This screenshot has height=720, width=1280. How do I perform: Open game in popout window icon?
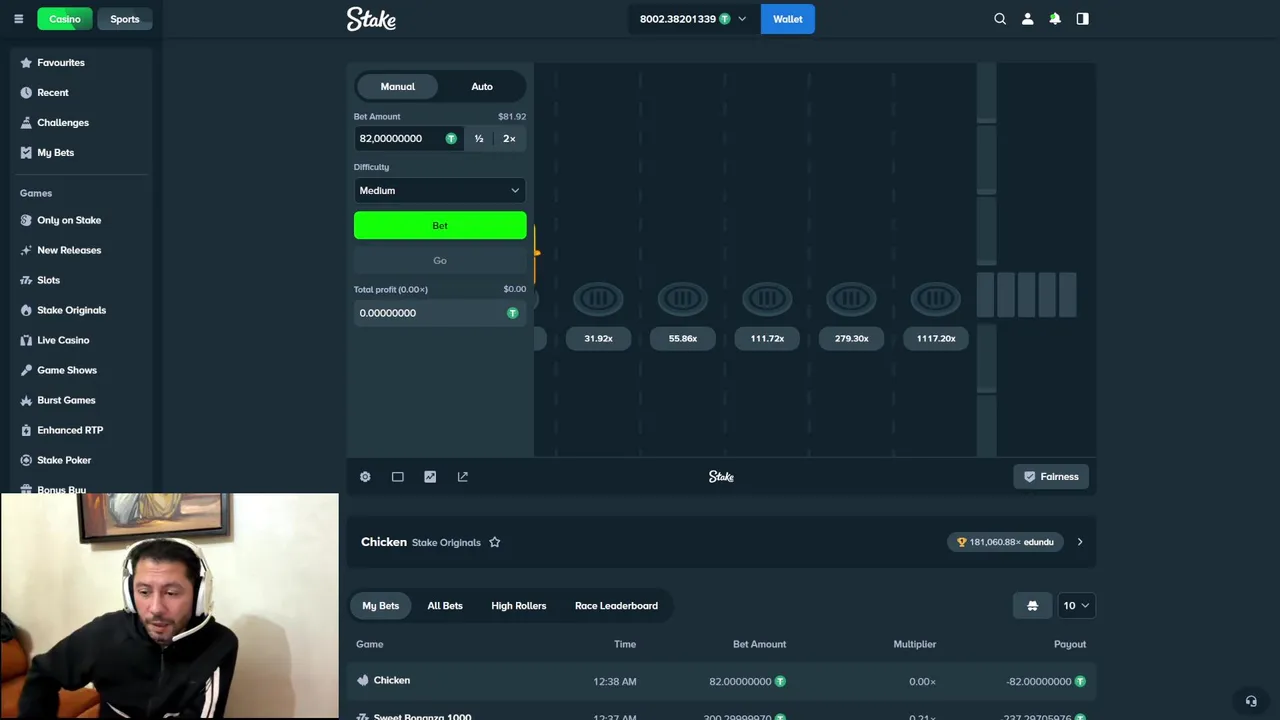[x=463, y=477]
